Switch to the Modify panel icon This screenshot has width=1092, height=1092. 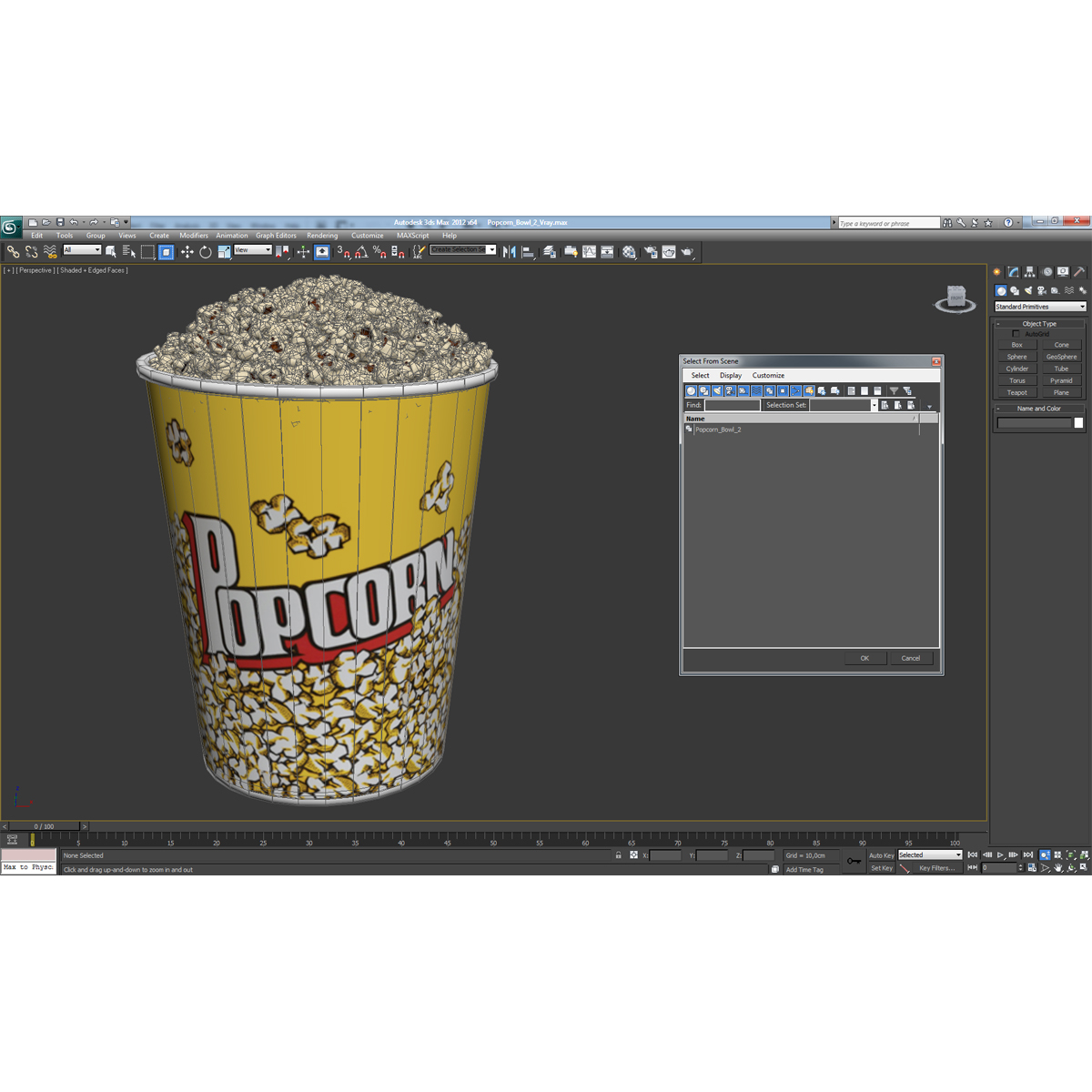pos(1013,272)
